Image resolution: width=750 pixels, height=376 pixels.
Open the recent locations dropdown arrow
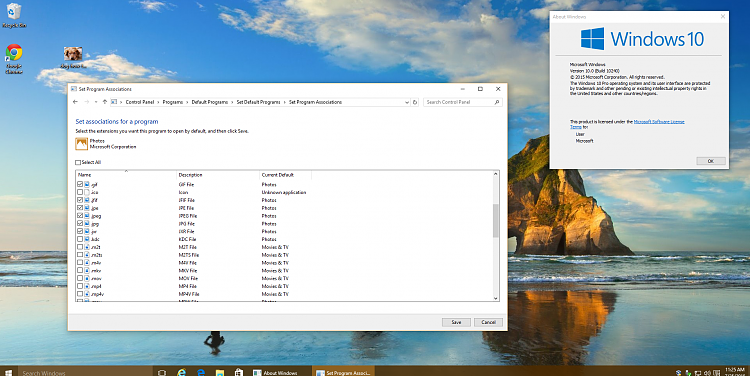96,102
